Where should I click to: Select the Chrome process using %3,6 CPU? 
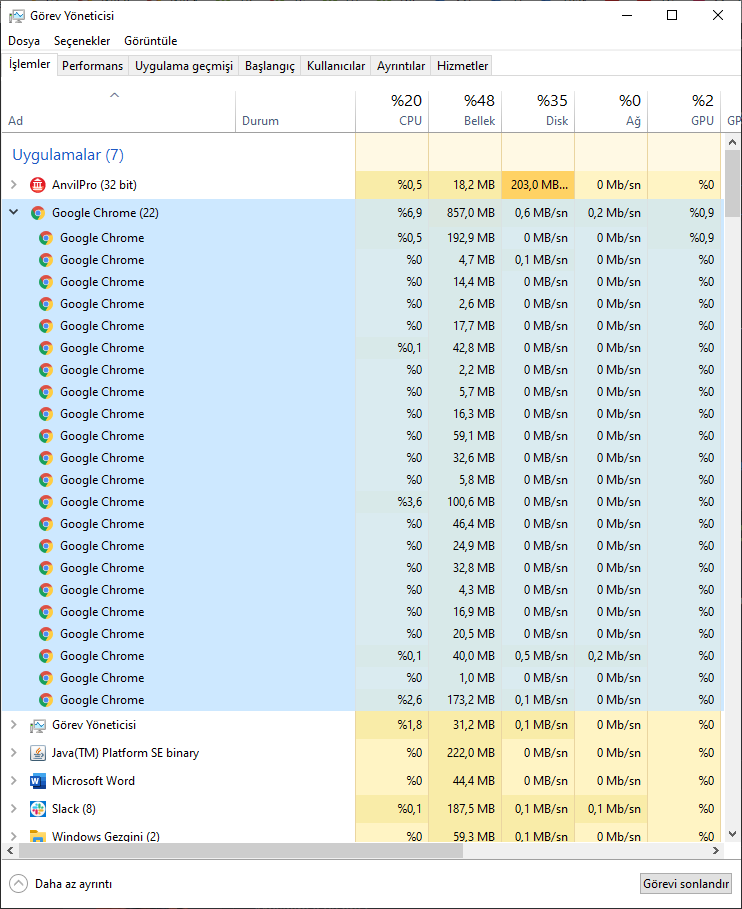point(363,501)
